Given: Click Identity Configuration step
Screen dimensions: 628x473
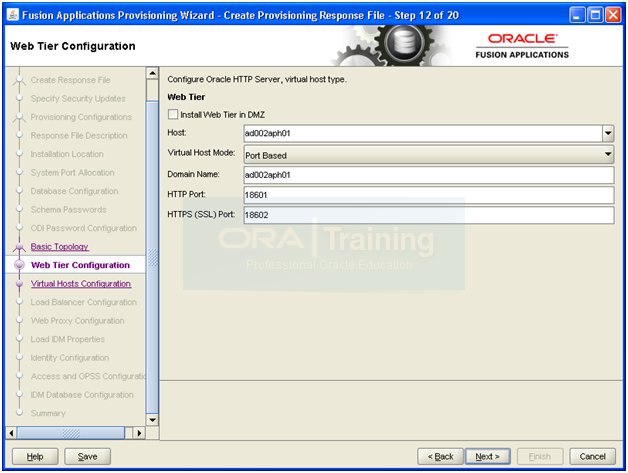Looking at the screenshot, I should coord(70,358).
